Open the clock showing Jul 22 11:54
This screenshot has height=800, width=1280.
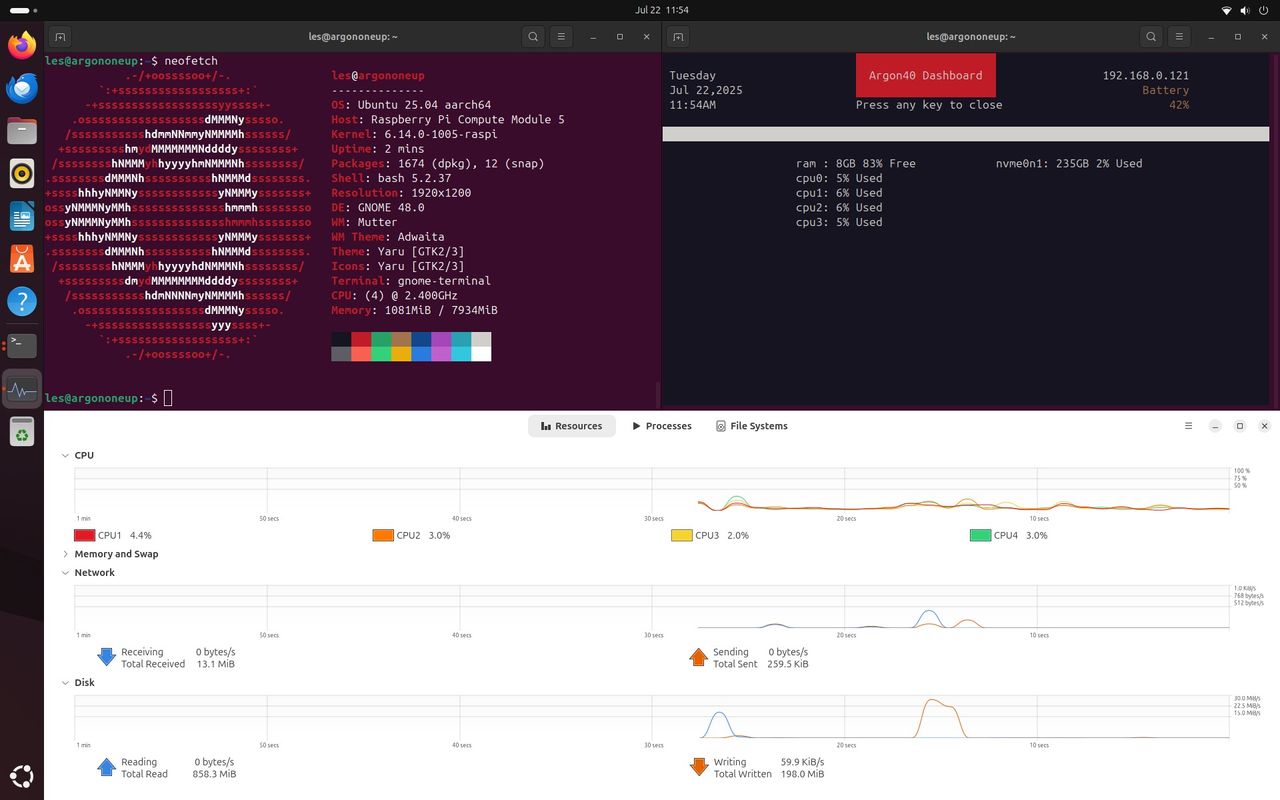[662, 9]
